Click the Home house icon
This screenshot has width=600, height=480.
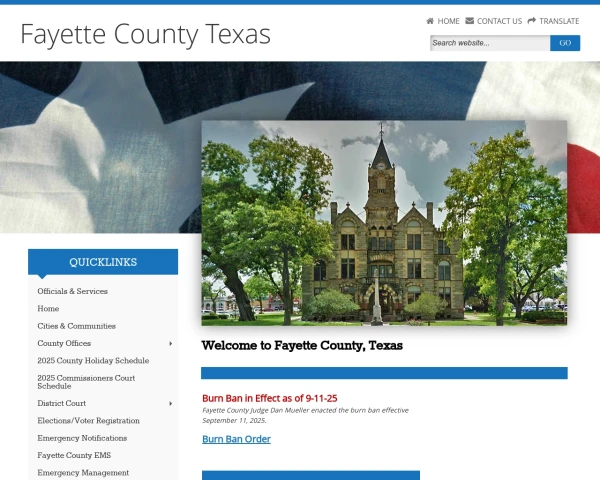tap(430, 21)
